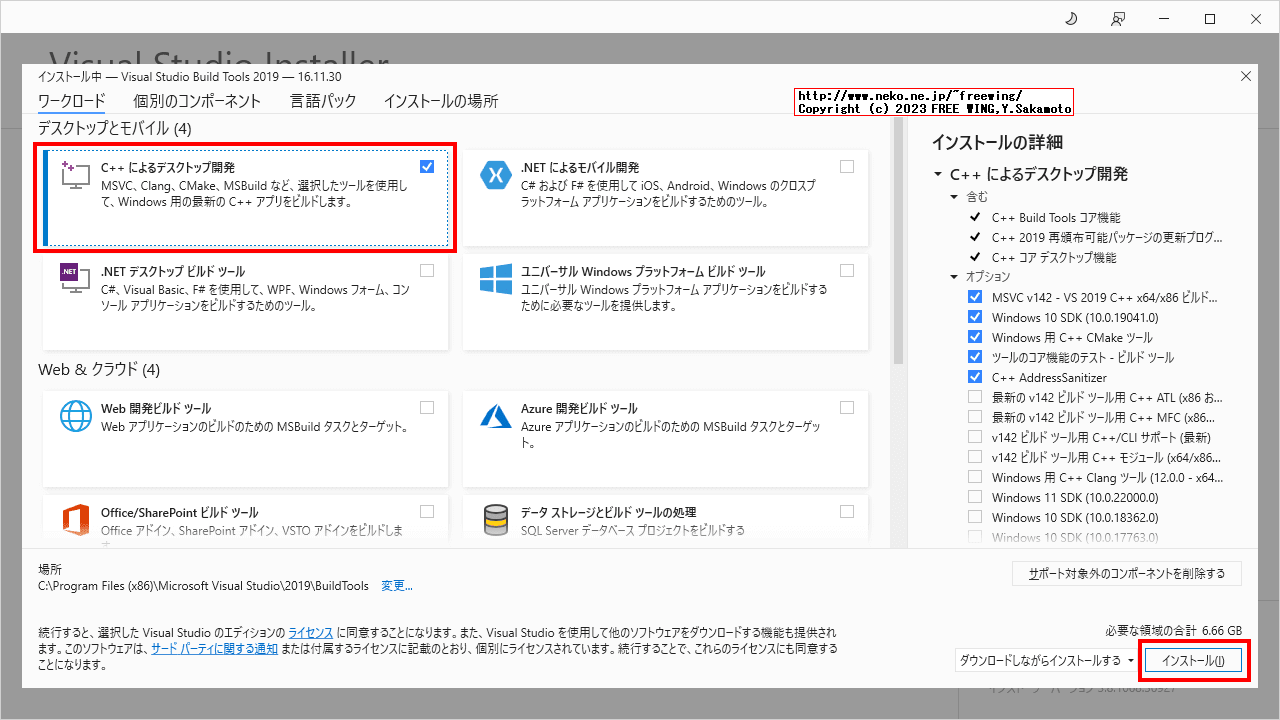Click the data storage database icon
Viewport: 1280px width, 720px height.
(496, 521)
